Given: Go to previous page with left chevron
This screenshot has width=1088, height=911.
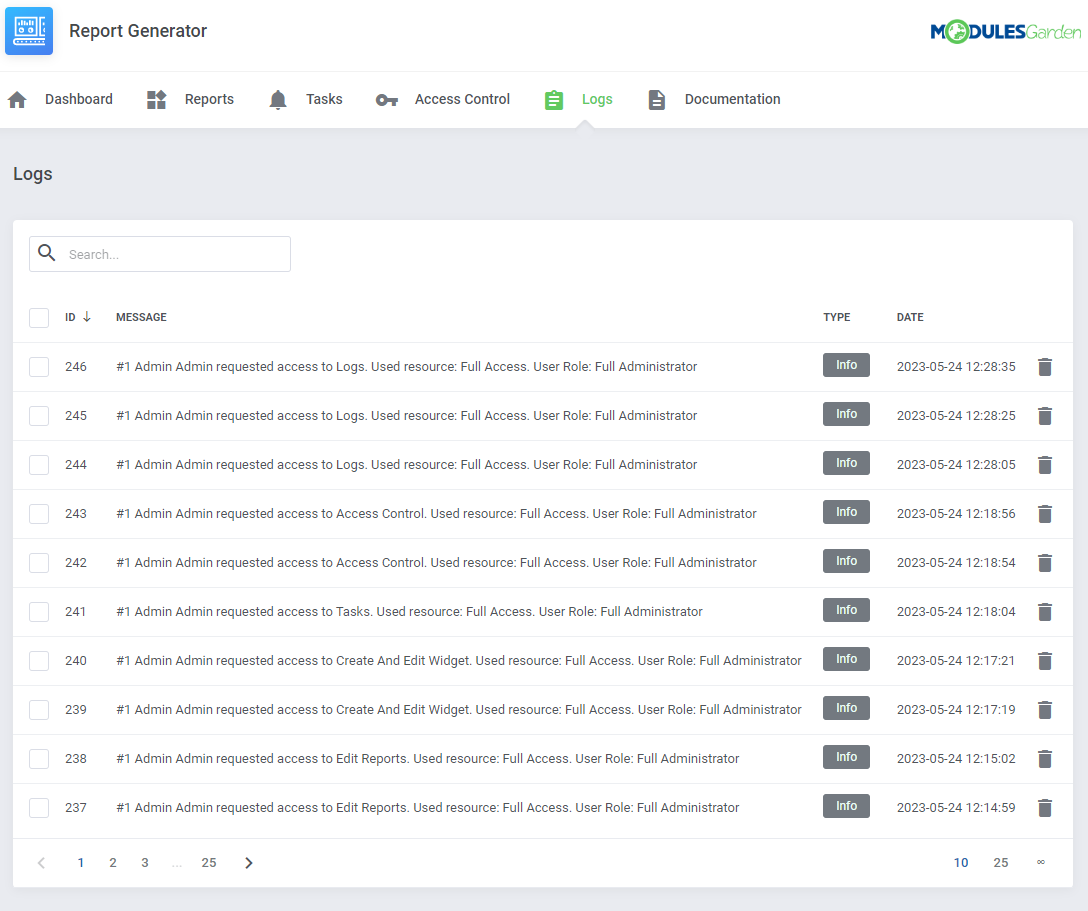Looking at the screenshot, I should (x=42, y=862).
